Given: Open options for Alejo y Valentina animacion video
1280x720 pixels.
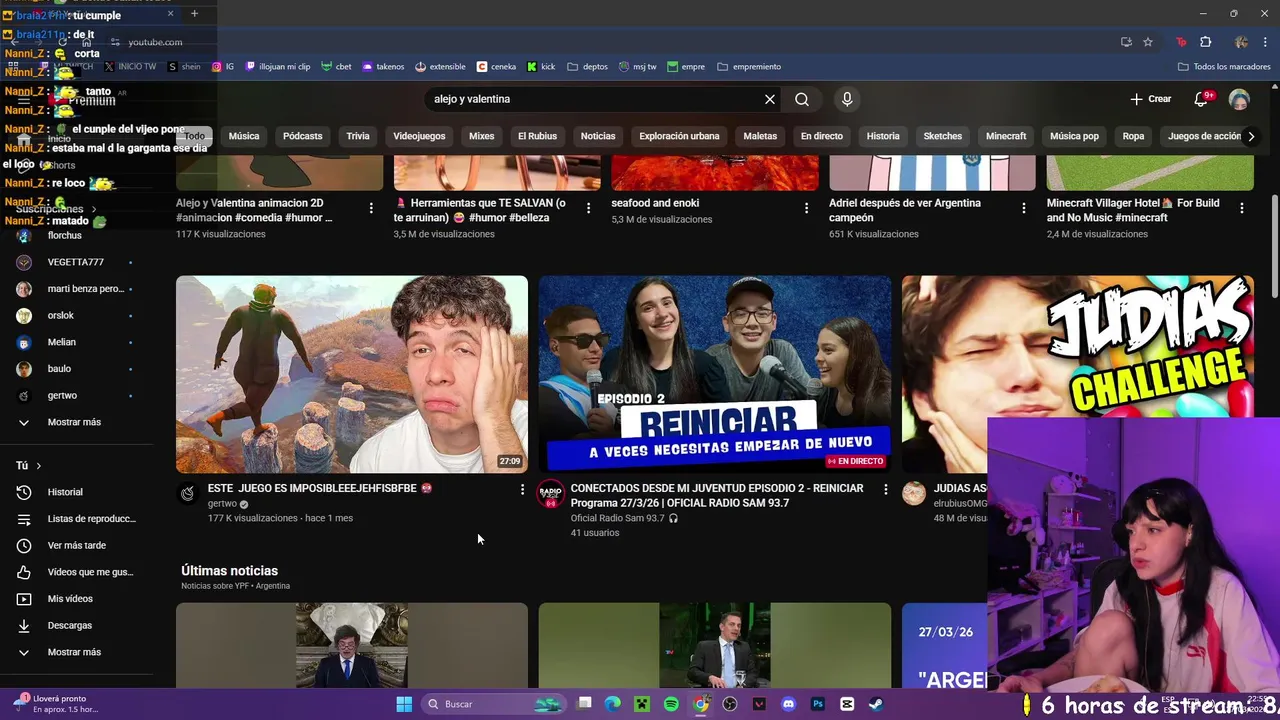Looking at the screenshot, I should (x=371, y=208).
